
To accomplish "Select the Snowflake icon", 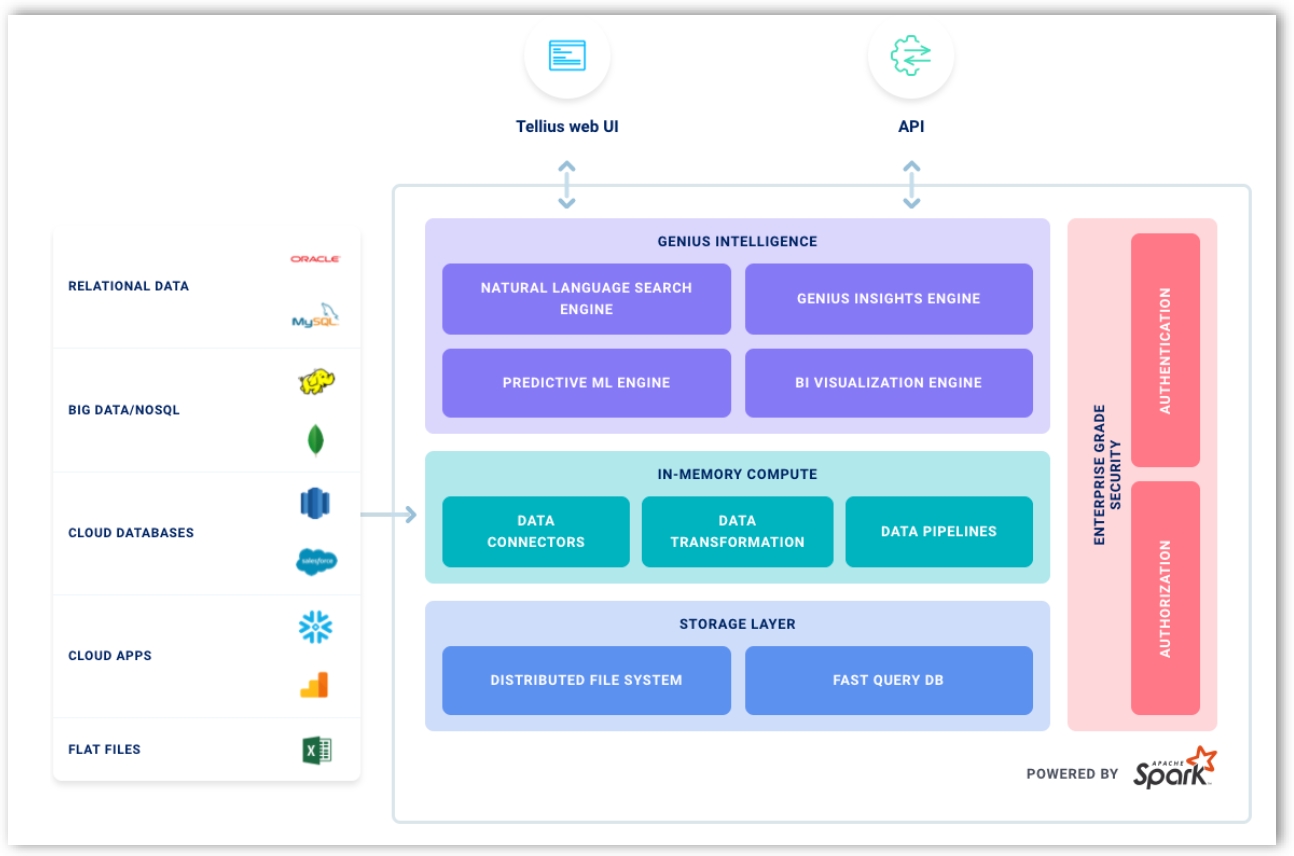I will click(x=315, y=627).
